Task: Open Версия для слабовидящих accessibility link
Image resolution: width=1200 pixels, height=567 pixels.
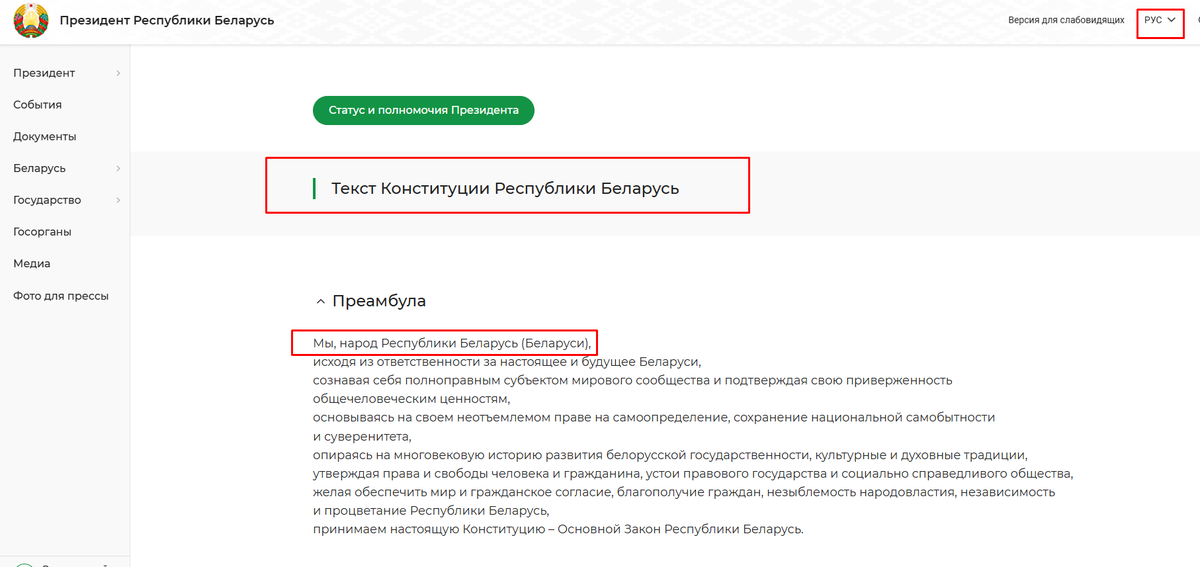Action: coord(1066,20)
